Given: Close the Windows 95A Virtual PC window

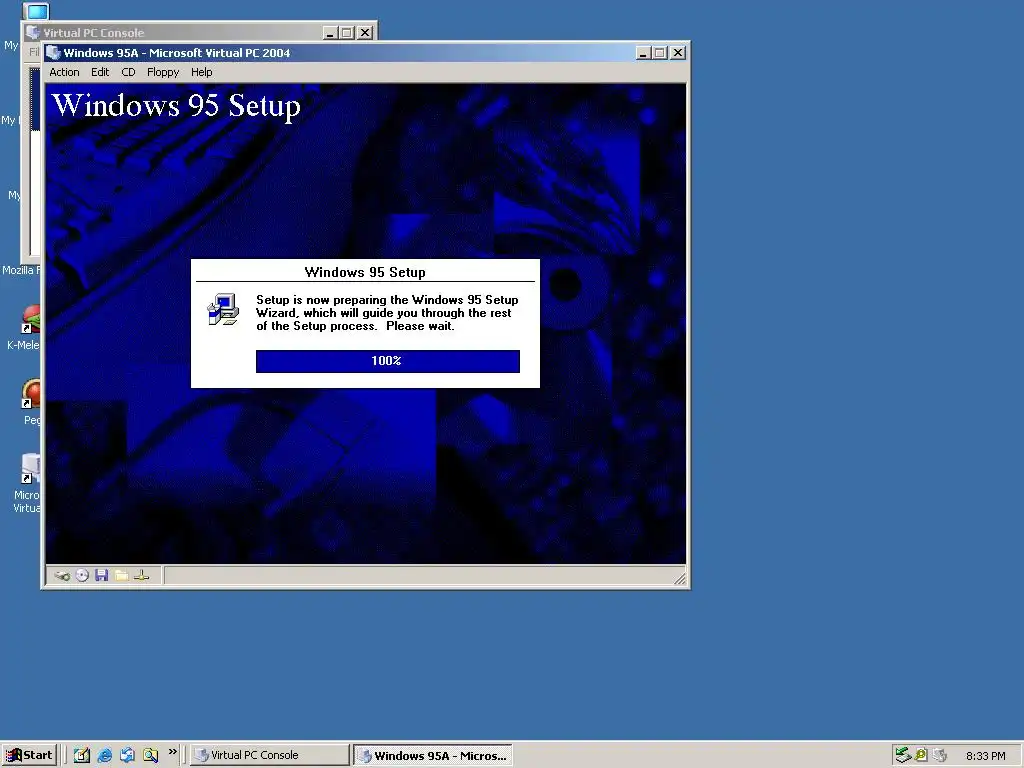Looking at the screenshot, I should pos(678,53).
